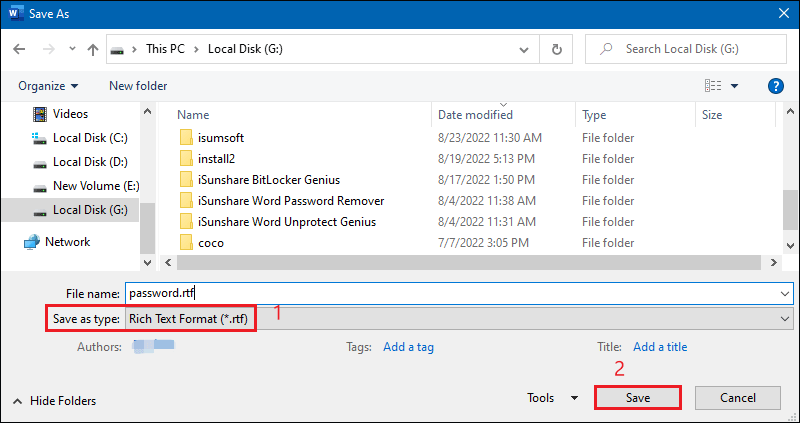
Task: Go forward with the right arrow
Action: pos(48,49)
